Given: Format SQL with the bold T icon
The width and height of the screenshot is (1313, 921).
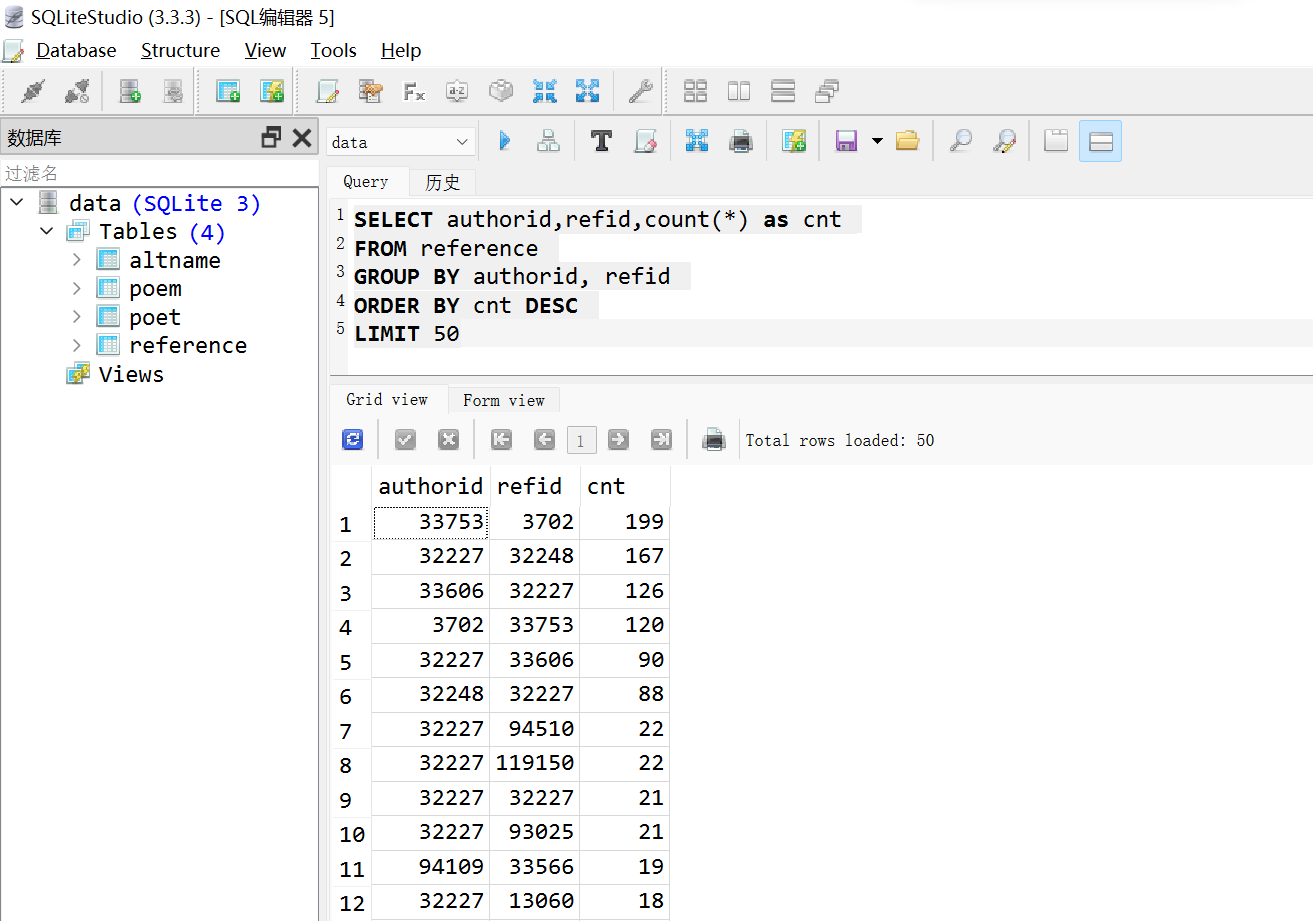Looking at the screenshot, I should click(601, 141).
